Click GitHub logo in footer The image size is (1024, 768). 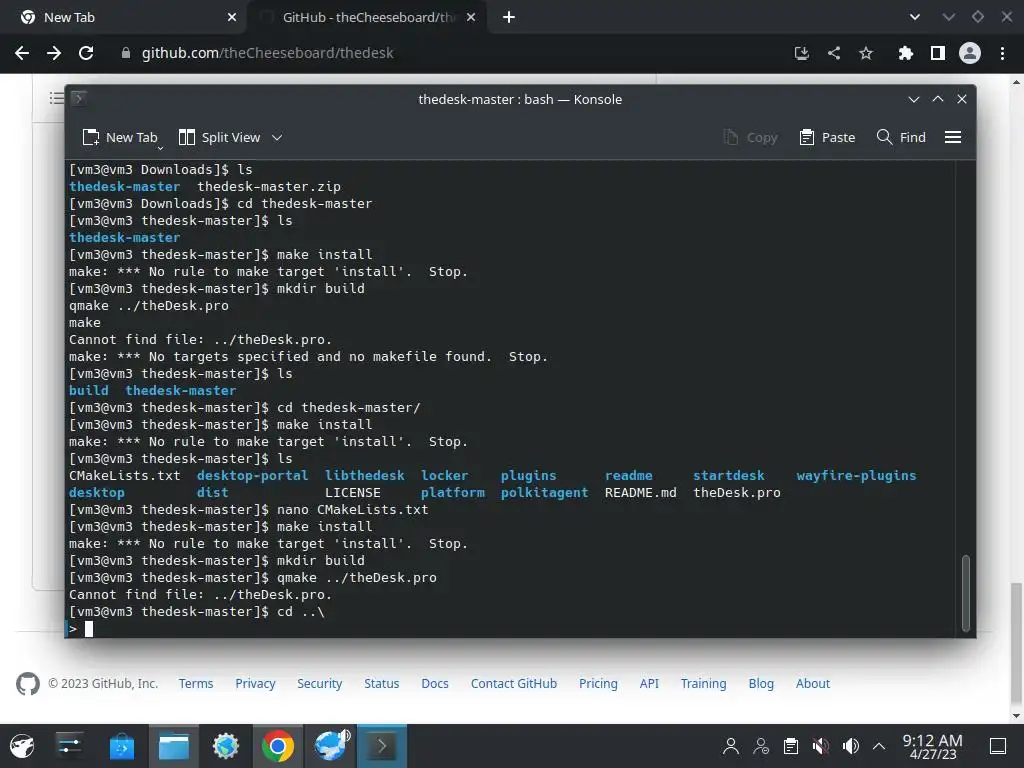pos(27,684)
